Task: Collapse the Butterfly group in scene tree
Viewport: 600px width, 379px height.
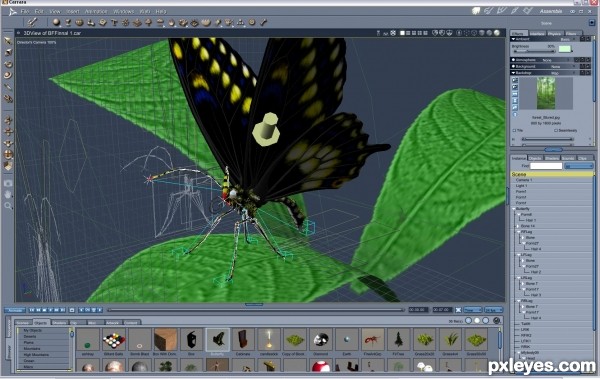Action: point(514,209)
